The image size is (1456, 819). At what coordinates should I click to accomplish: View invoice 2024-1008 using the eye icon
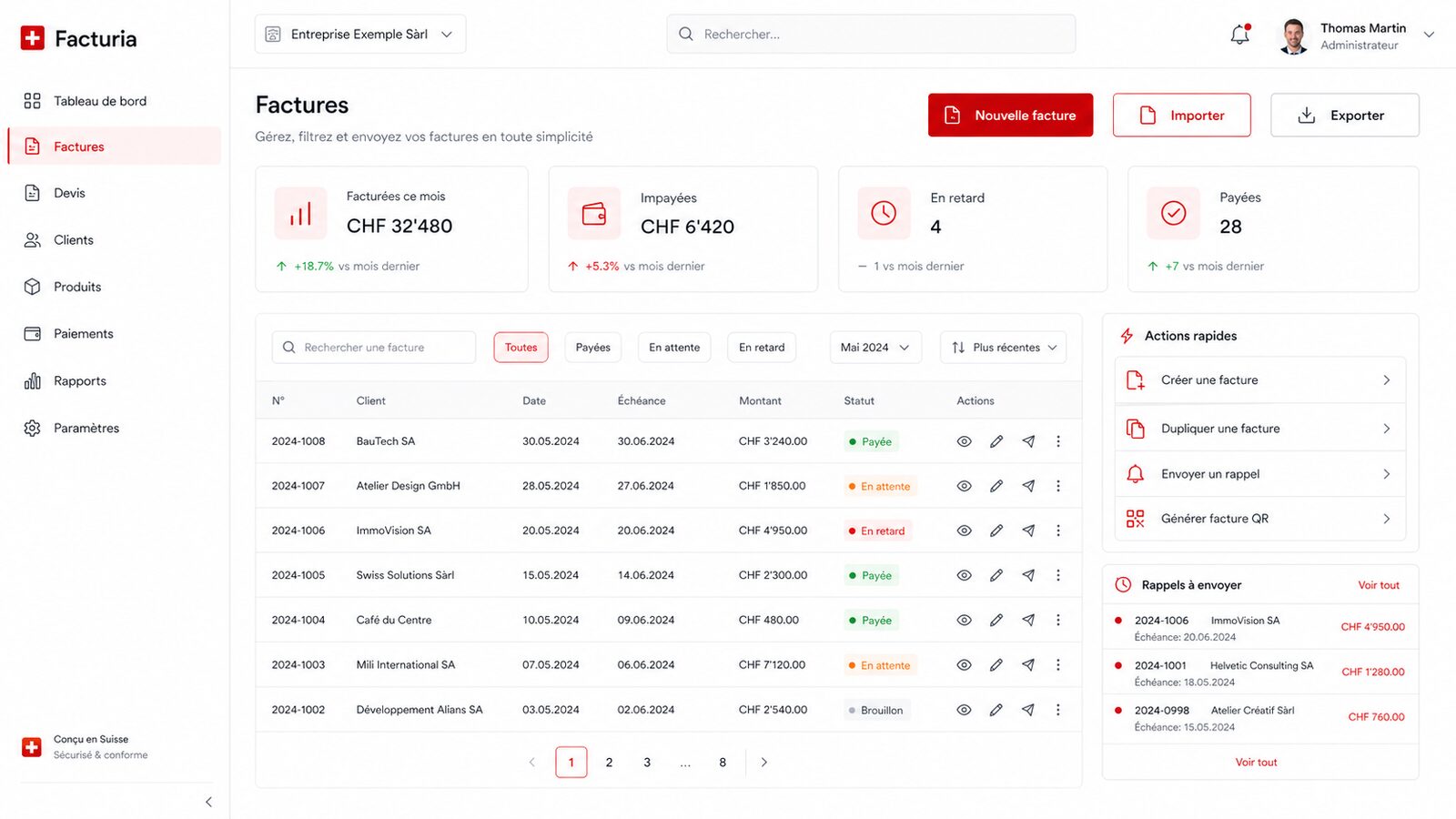click(x=965, y=441)
